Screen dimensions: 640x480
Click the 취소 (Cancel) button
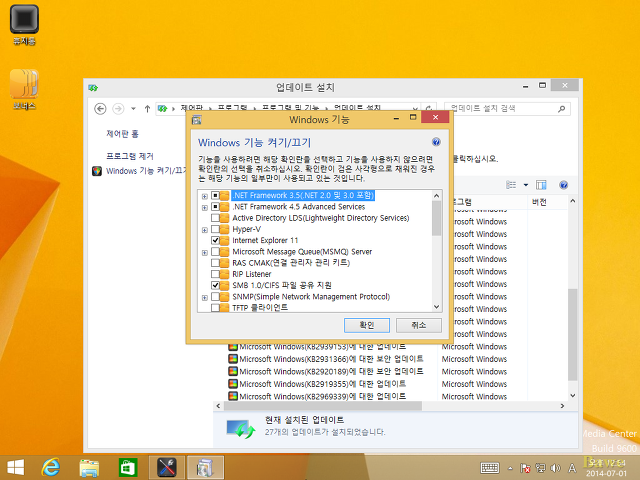[x=418, y=325]
